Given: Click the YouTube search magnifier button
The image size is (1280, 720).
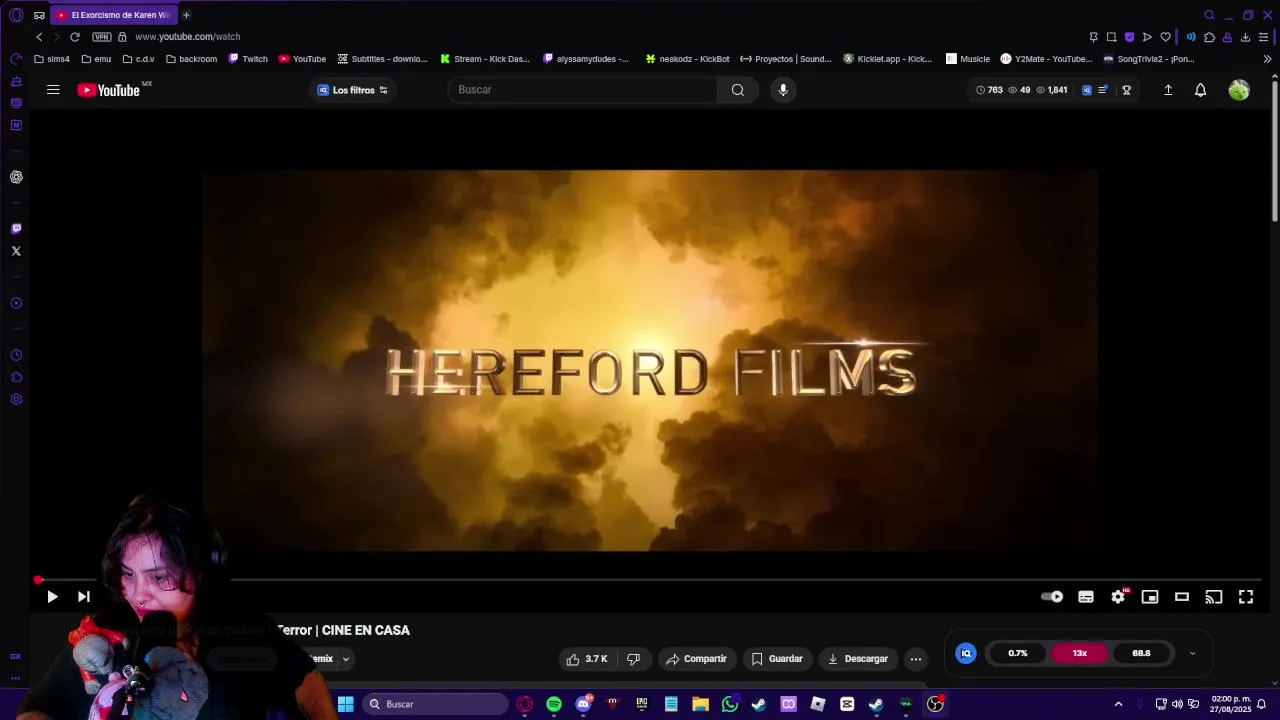Looking at the screenshot, I should click(738, 90).
